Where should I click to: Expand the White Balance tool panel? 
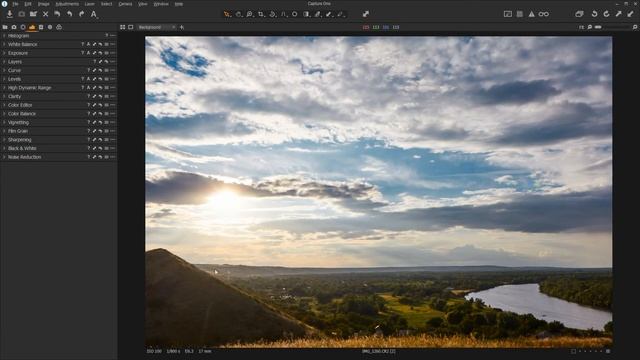coord(4,44)
